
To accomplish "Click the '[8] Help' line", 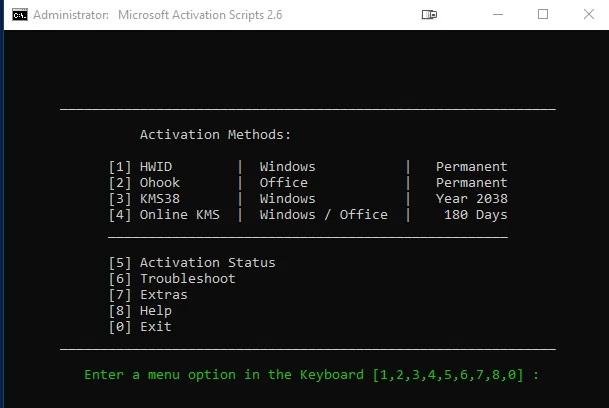I will [140, 310].
